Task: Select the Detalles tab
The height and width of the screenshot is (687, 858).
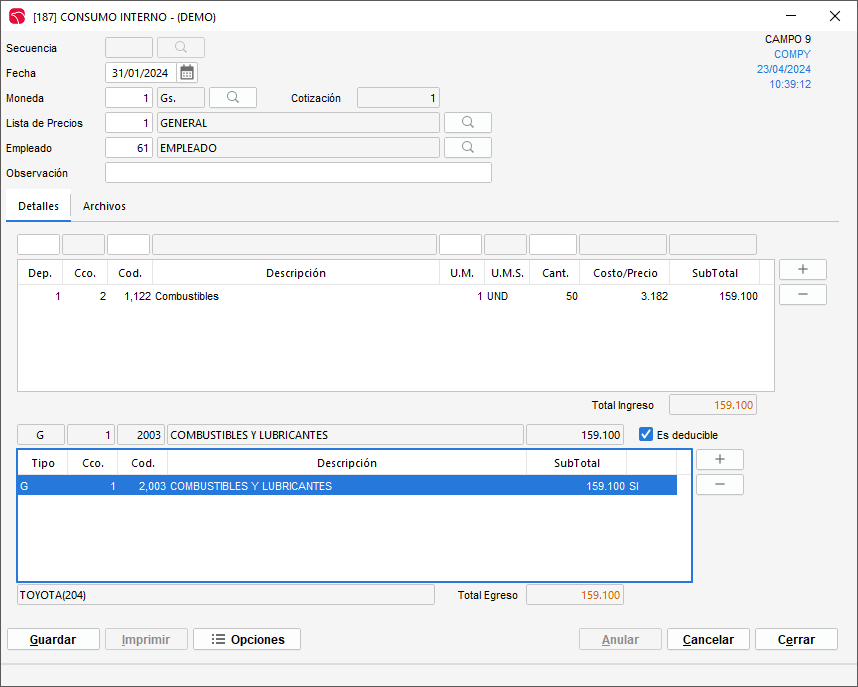Action: point(38,206)
